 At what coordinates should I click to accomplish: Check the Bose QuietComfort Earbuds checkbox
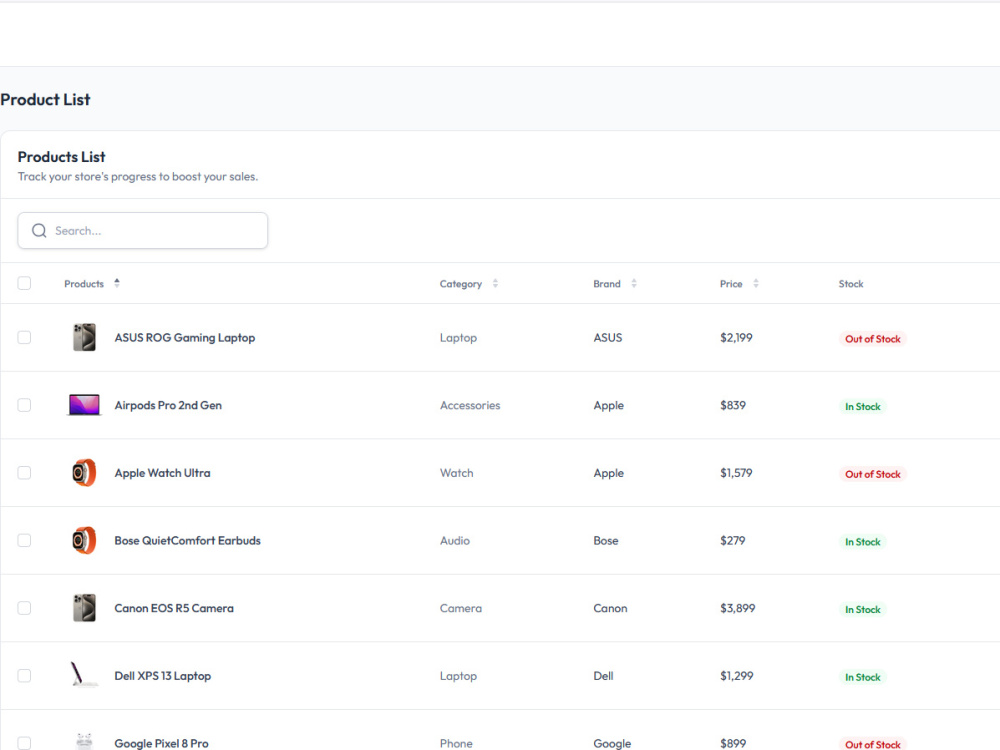pos(24,540)
